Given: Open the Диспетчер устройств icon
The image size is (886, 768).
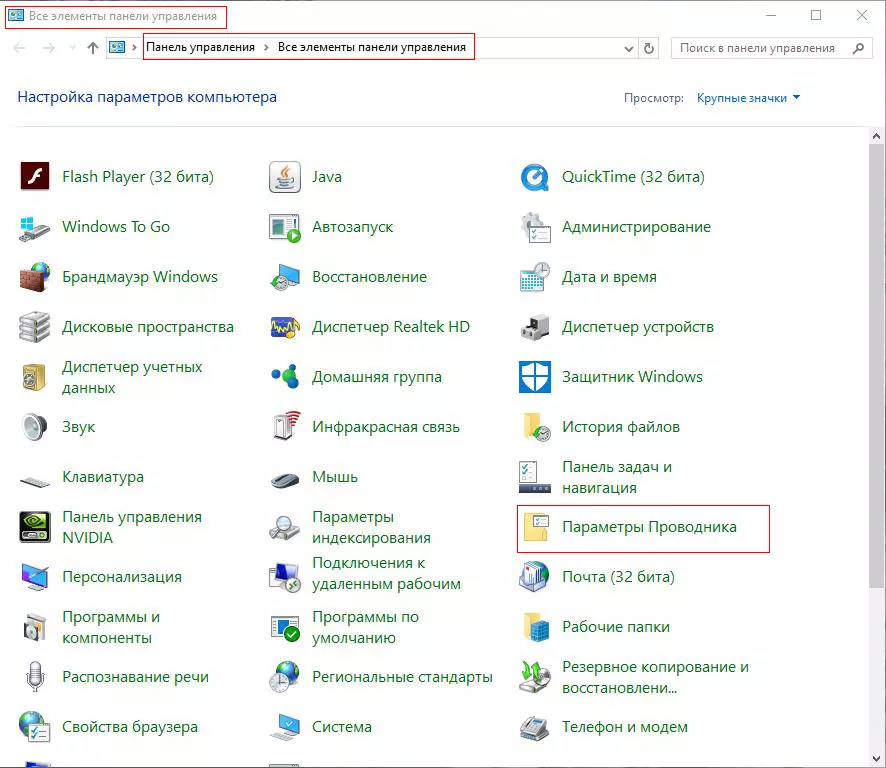Looking at the screenshot, I should (x=535, y=327).
